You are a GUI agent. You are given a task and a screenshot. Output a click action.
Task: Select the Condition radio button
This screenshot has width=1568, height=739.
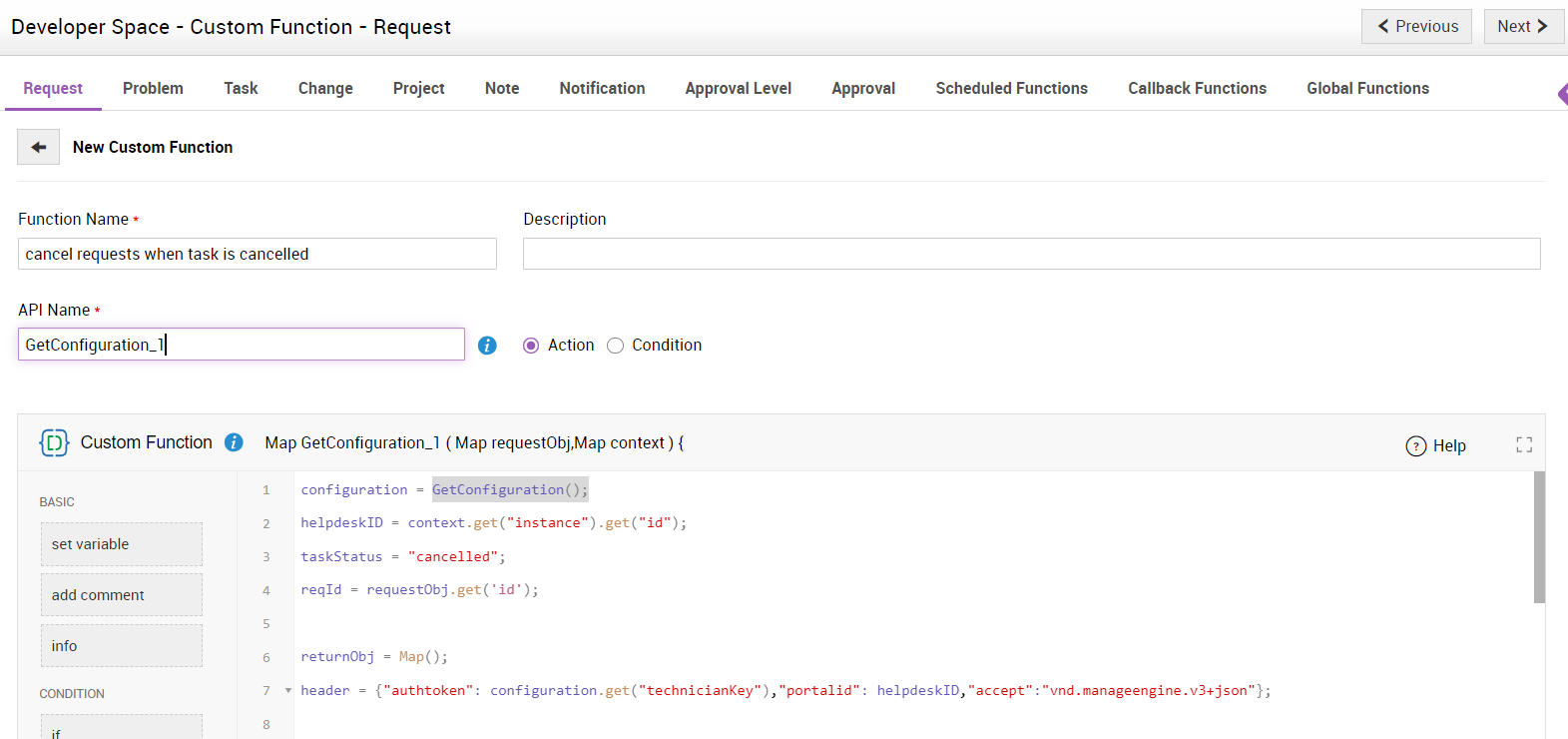pos(616,346)
